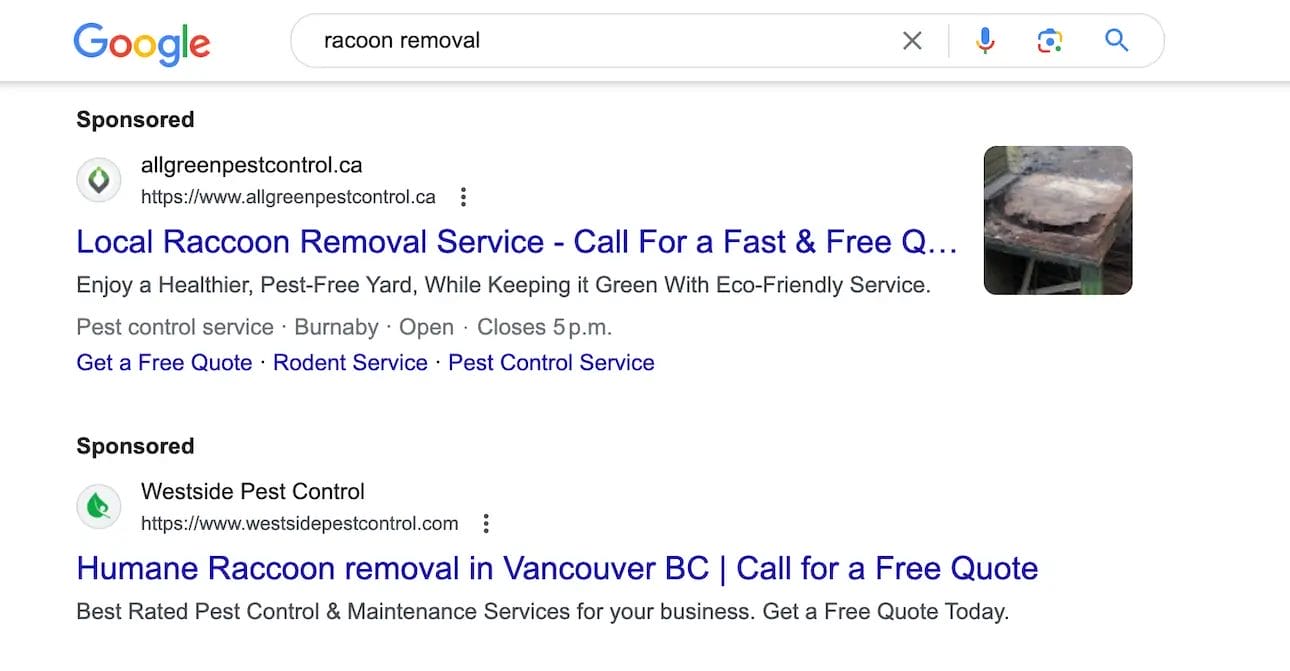
Task: Open three-dot menu for Westside Pest Control ad
Action: [x=486, y=523]
